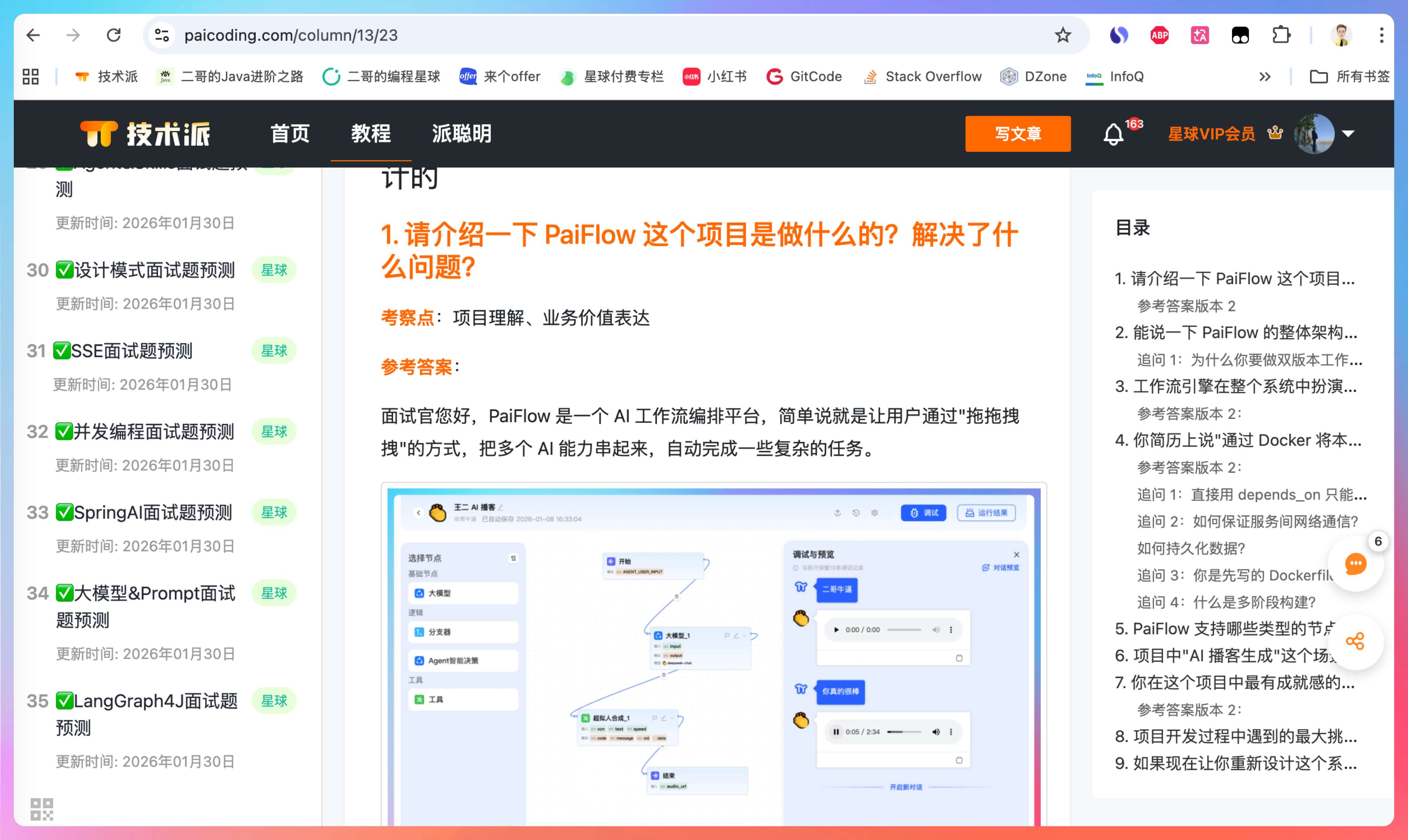1408x840 pixels.
Task: Click the 技术派 logo in header
Action: (x=145, y=134)
